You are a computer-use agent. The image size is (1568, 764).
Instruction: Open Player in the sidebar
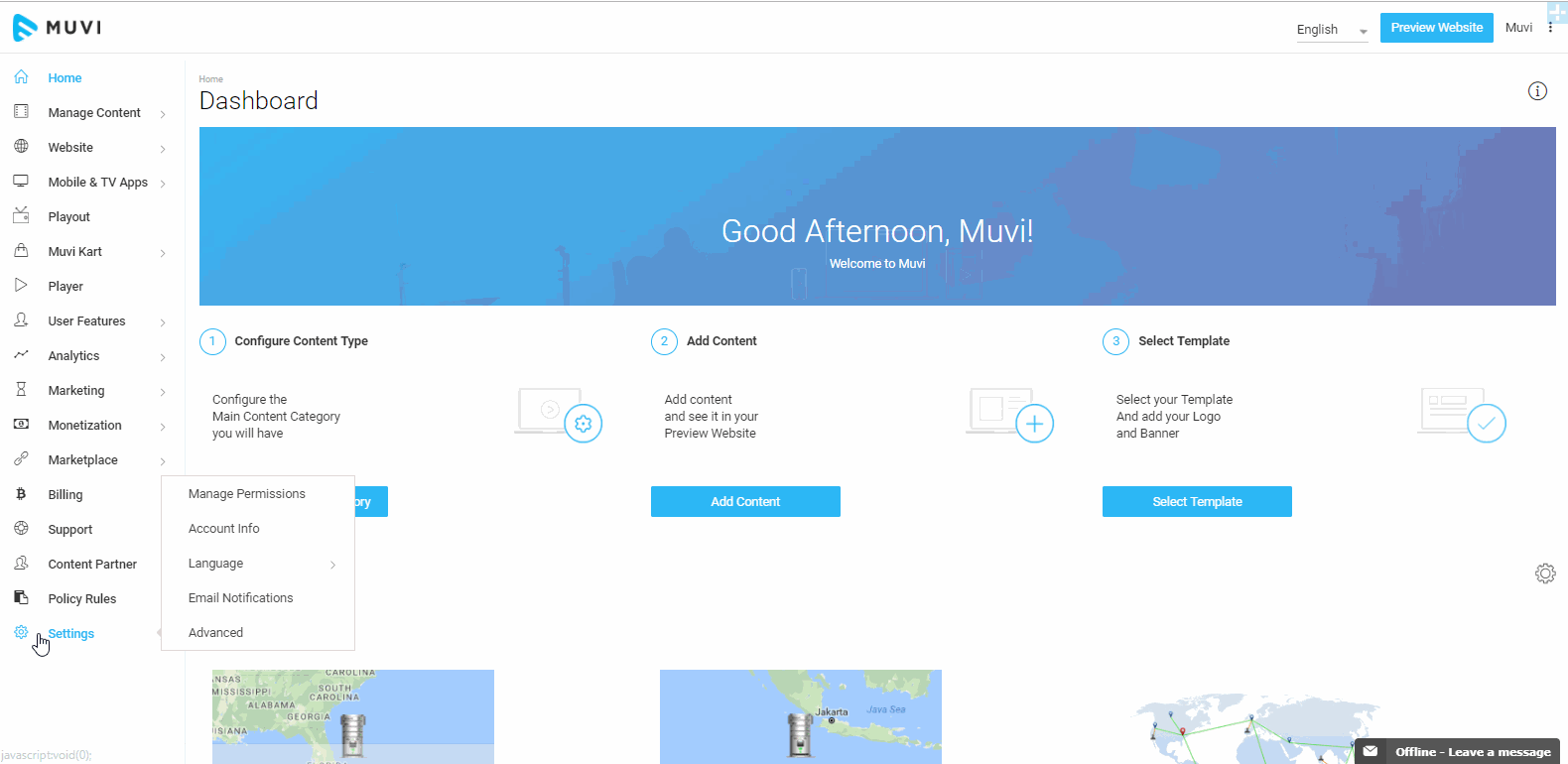65,286
